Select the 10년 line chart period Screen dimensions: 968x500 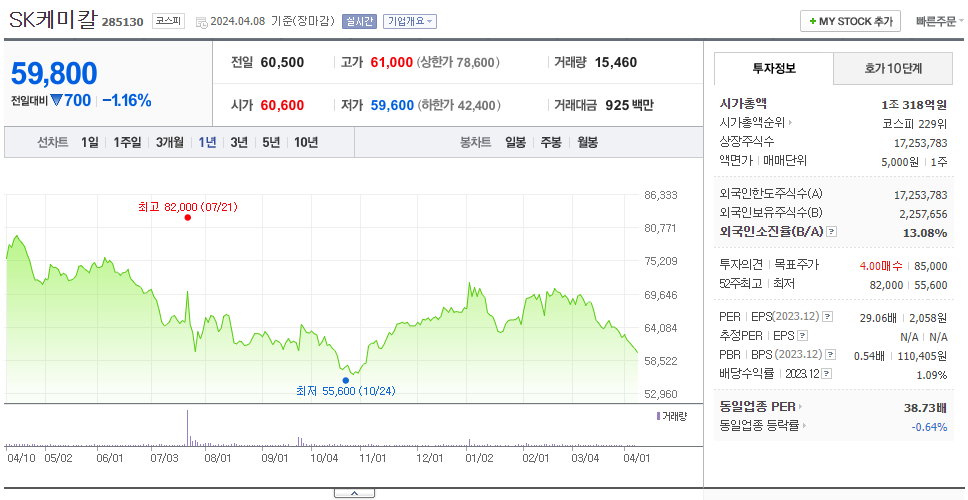tap(306, 143)
